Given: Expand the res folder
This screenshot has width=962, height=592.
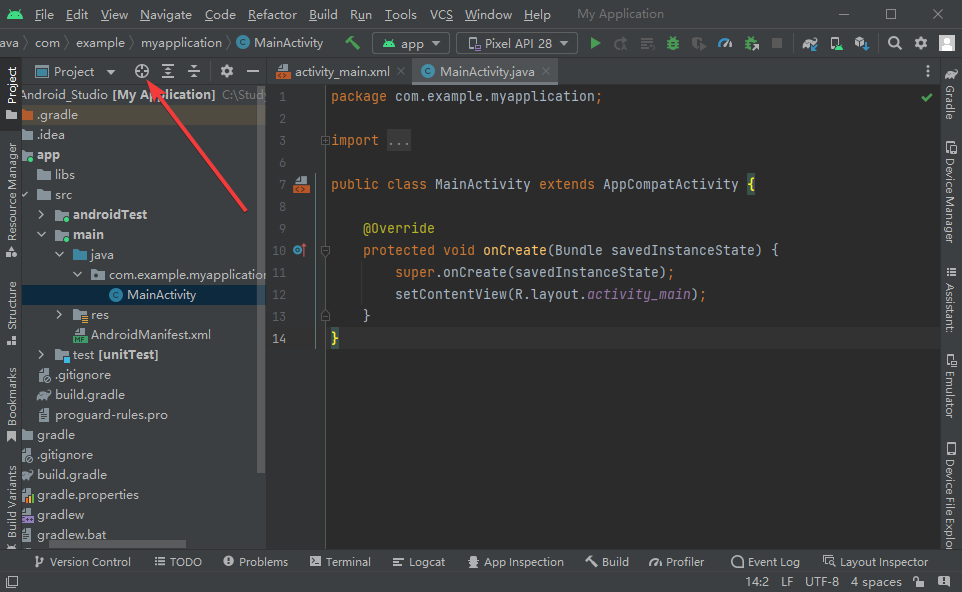Looking at the screenshot, I should (59, 314).
